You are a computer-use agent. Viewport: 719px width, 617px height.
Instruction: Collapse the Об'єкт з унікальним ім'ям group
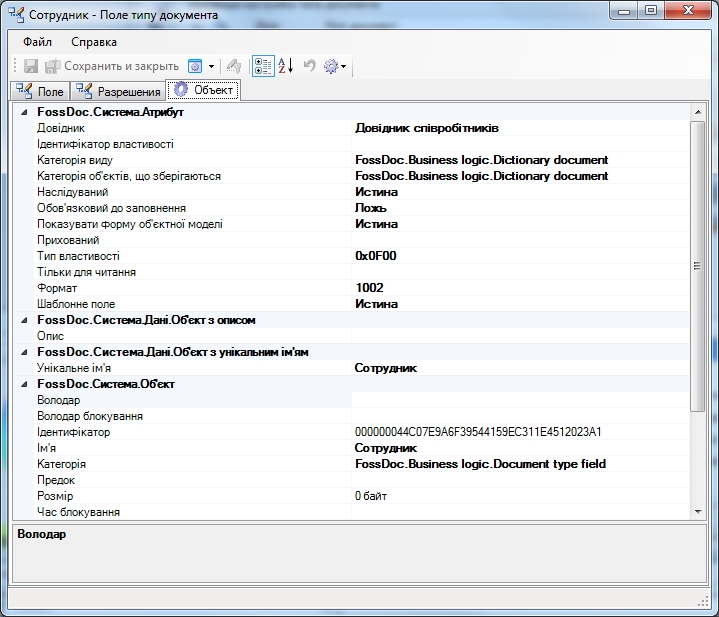[24, 353]
